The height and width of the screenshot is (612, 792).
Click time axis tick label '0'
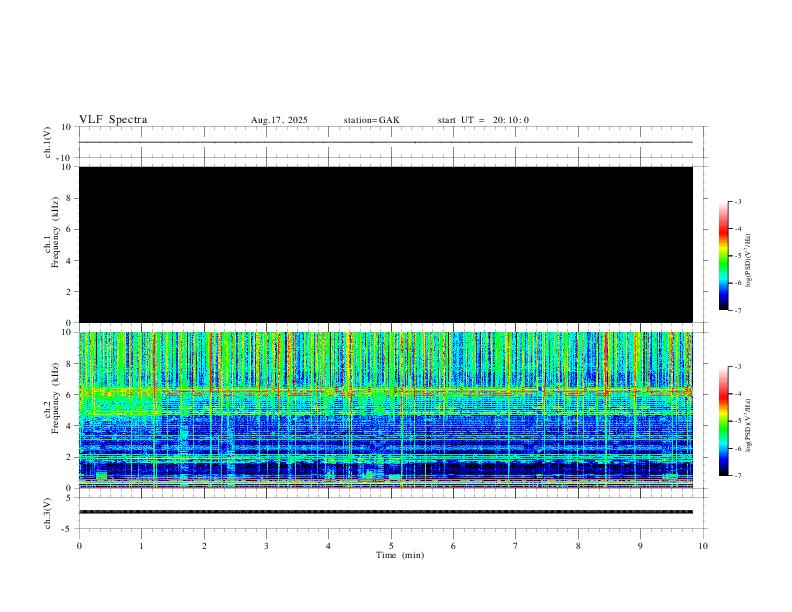point(79,546)
